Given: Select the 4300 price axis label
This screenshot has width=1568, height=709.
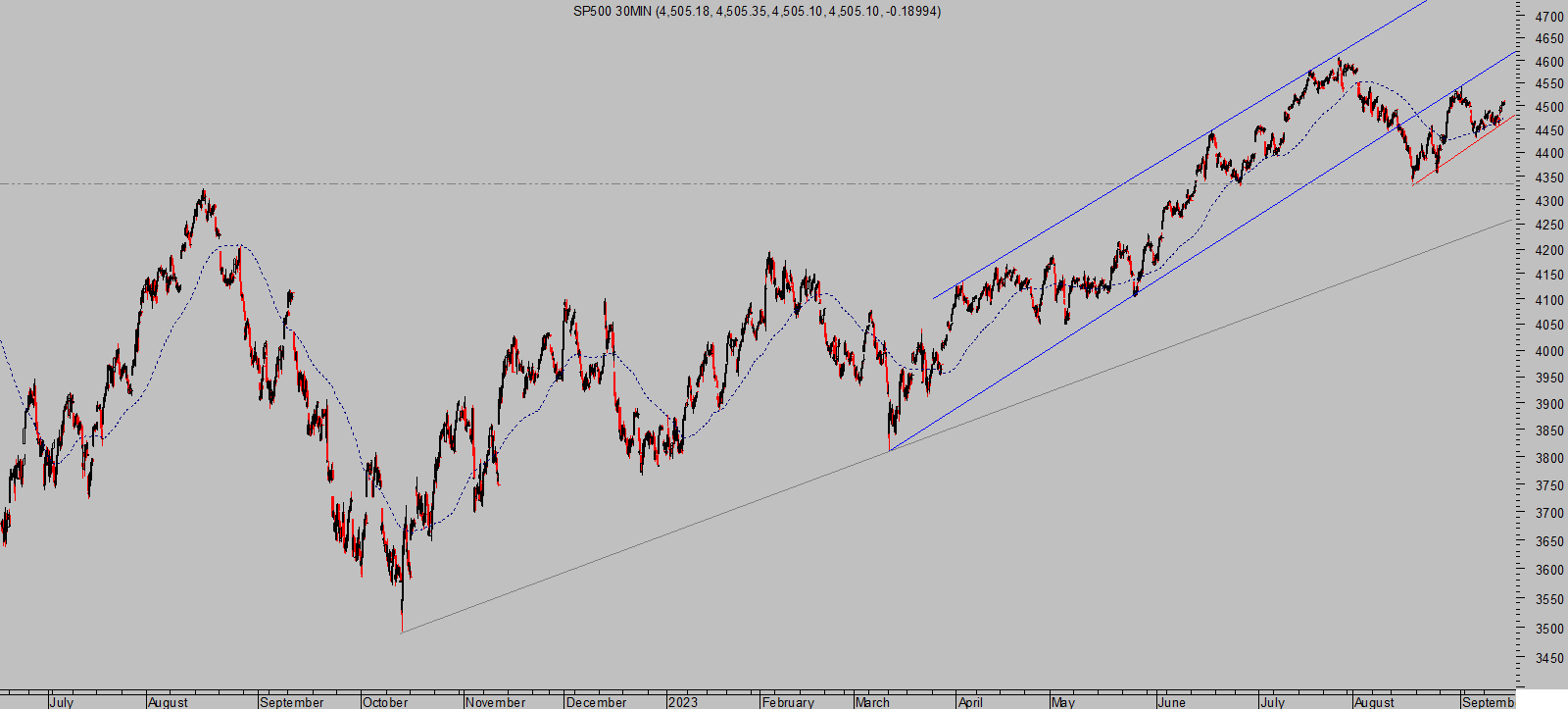Looking at the screenshot, I should [x=1549, y=201].
